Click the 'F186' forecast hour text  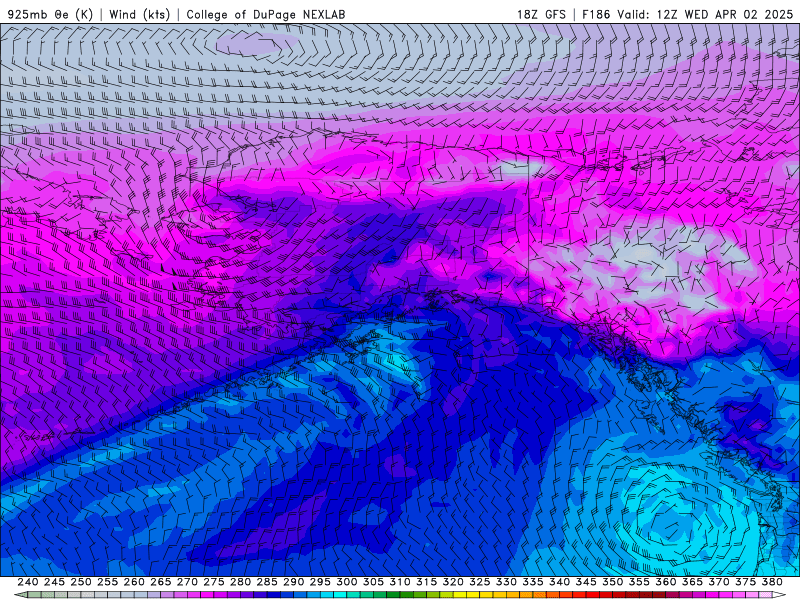[597, 14]
